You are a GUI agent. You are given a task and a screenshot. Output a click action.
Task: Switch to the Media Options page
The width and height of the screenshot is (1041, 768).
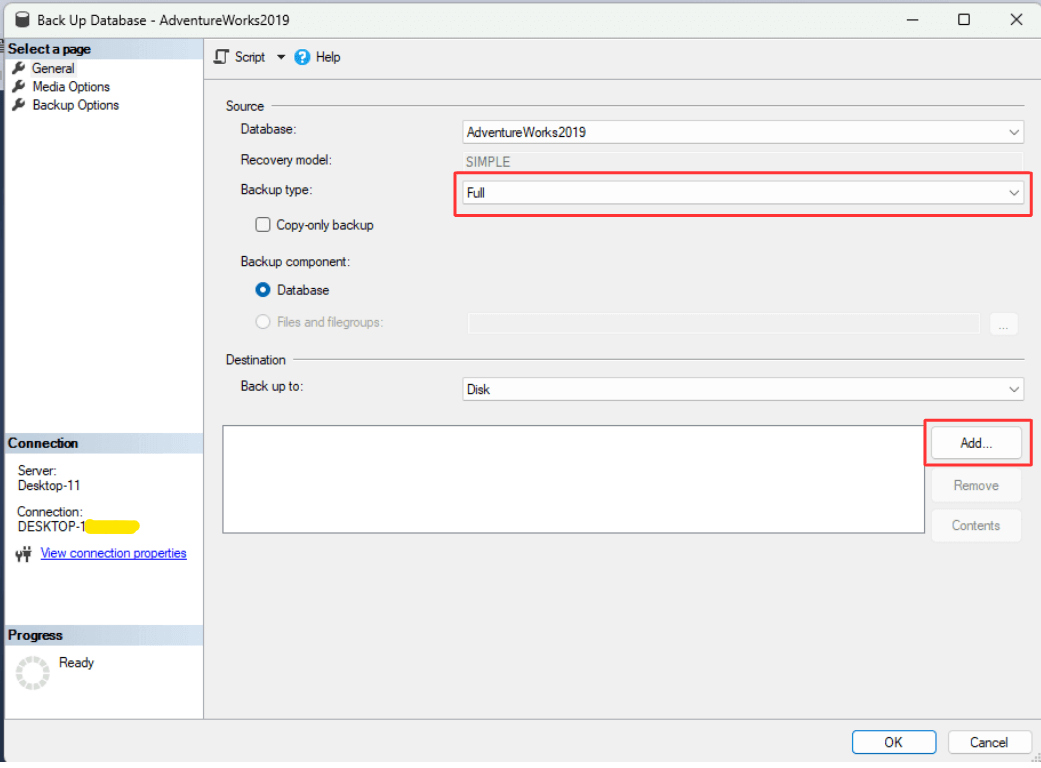click(x=71, y=86)
